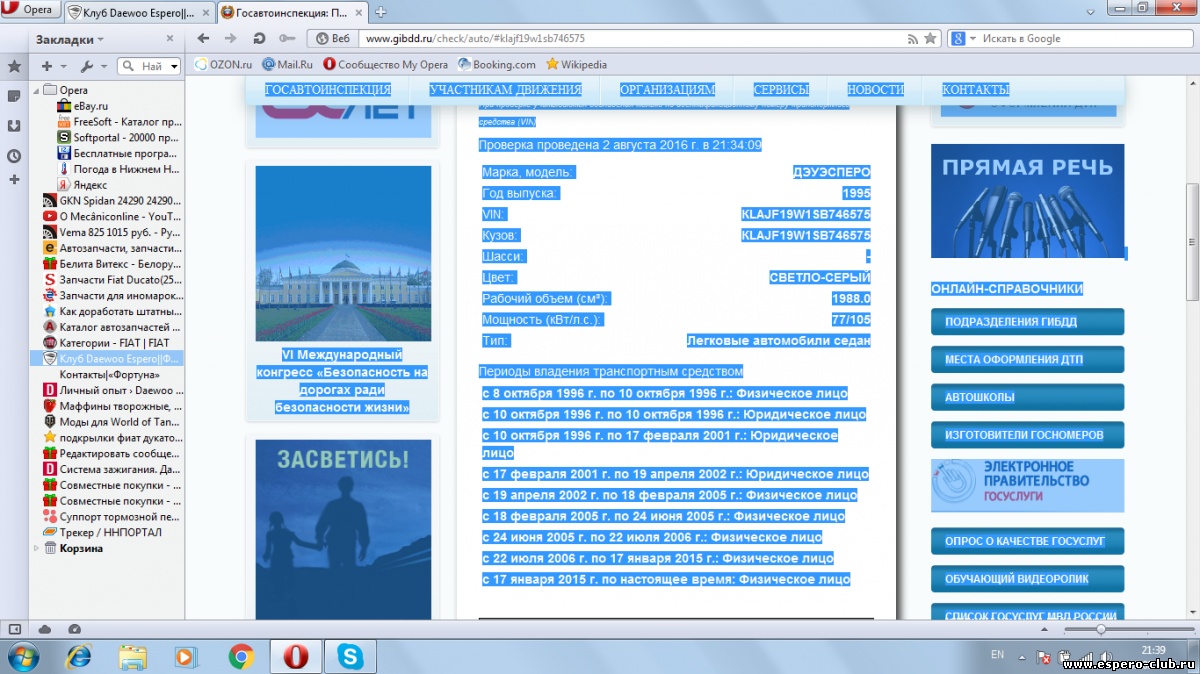Reload the page with the refresh icon
The width and height of the screenshot is (1200, 674).
tap(259, 38)
